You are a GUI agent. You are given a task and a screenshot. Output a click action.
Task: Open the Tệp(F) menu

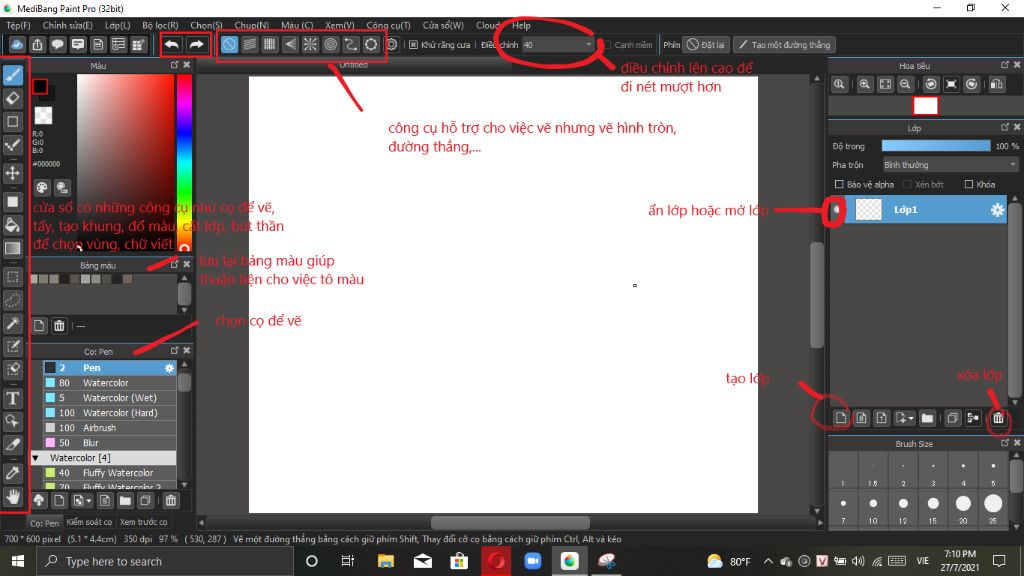pyautogui.click(x=18, y=25)
